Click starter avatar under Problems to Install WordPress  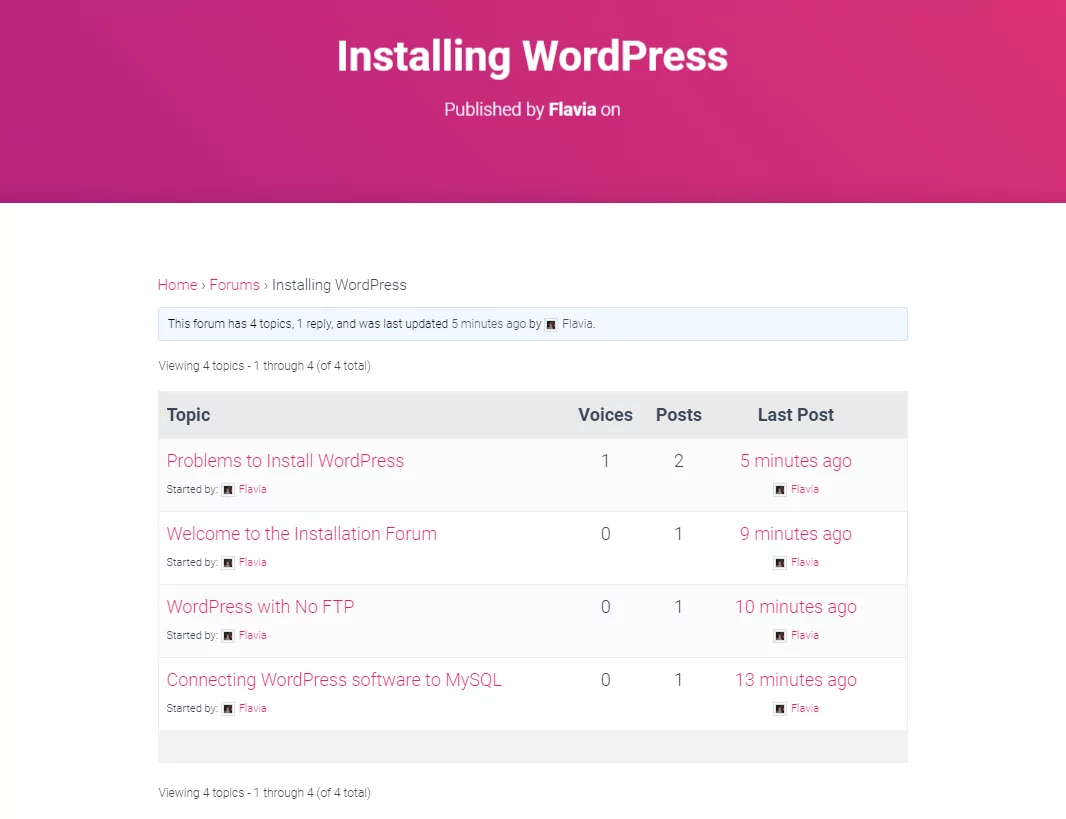[x=228, y=490]
